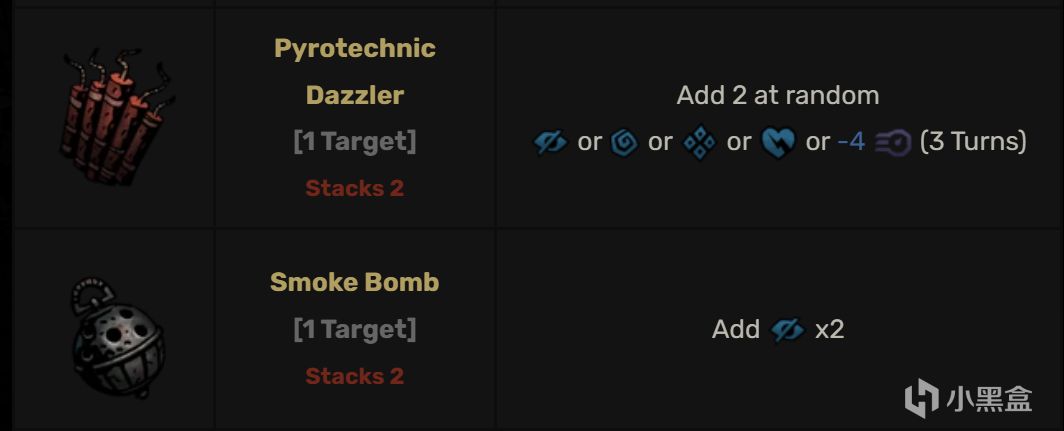Click the blue -4 speed value
Screen dimensions: 1064x431
point(850,142)
